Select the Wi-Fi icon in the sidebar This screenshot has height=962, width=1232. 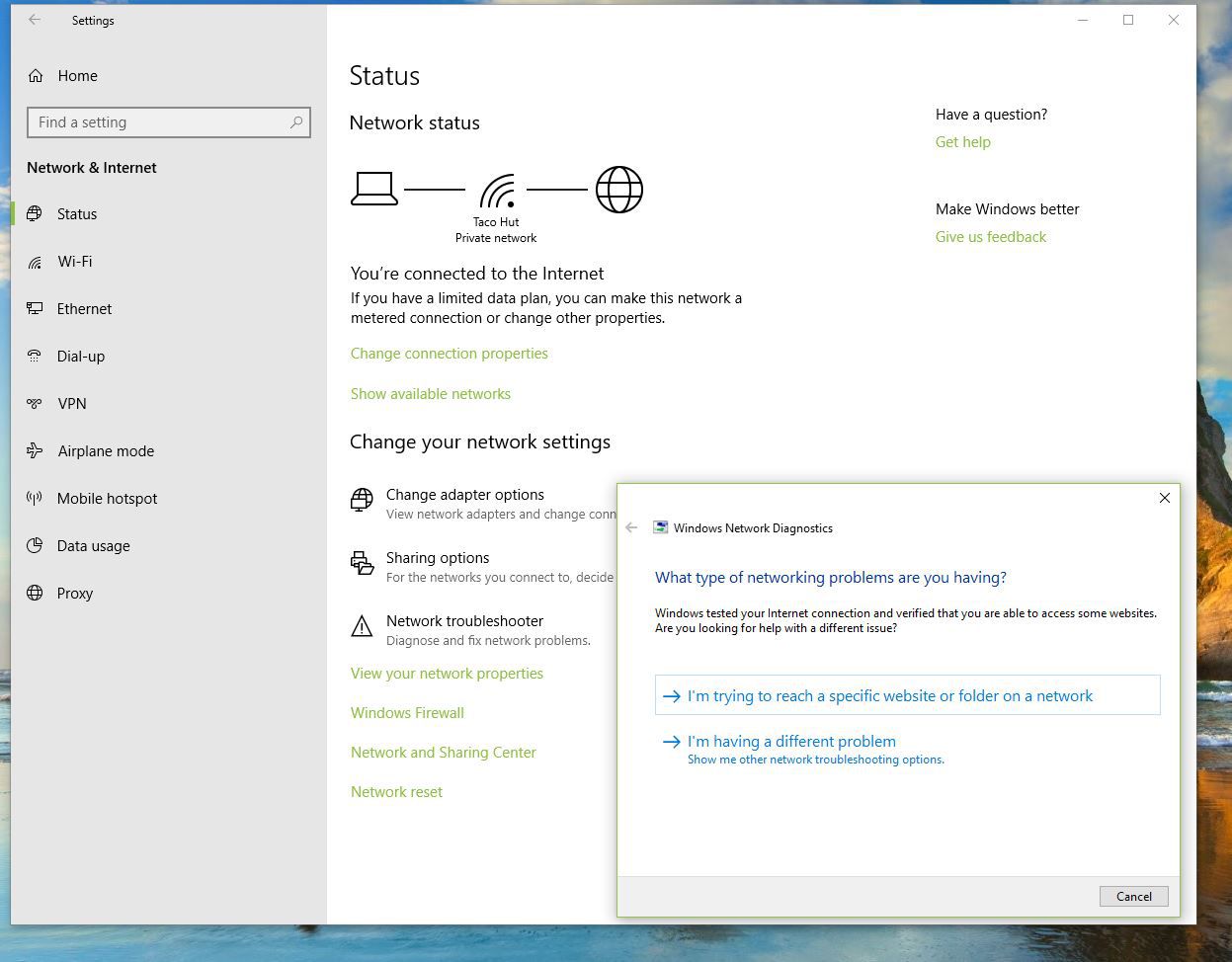tap(36, 262)
